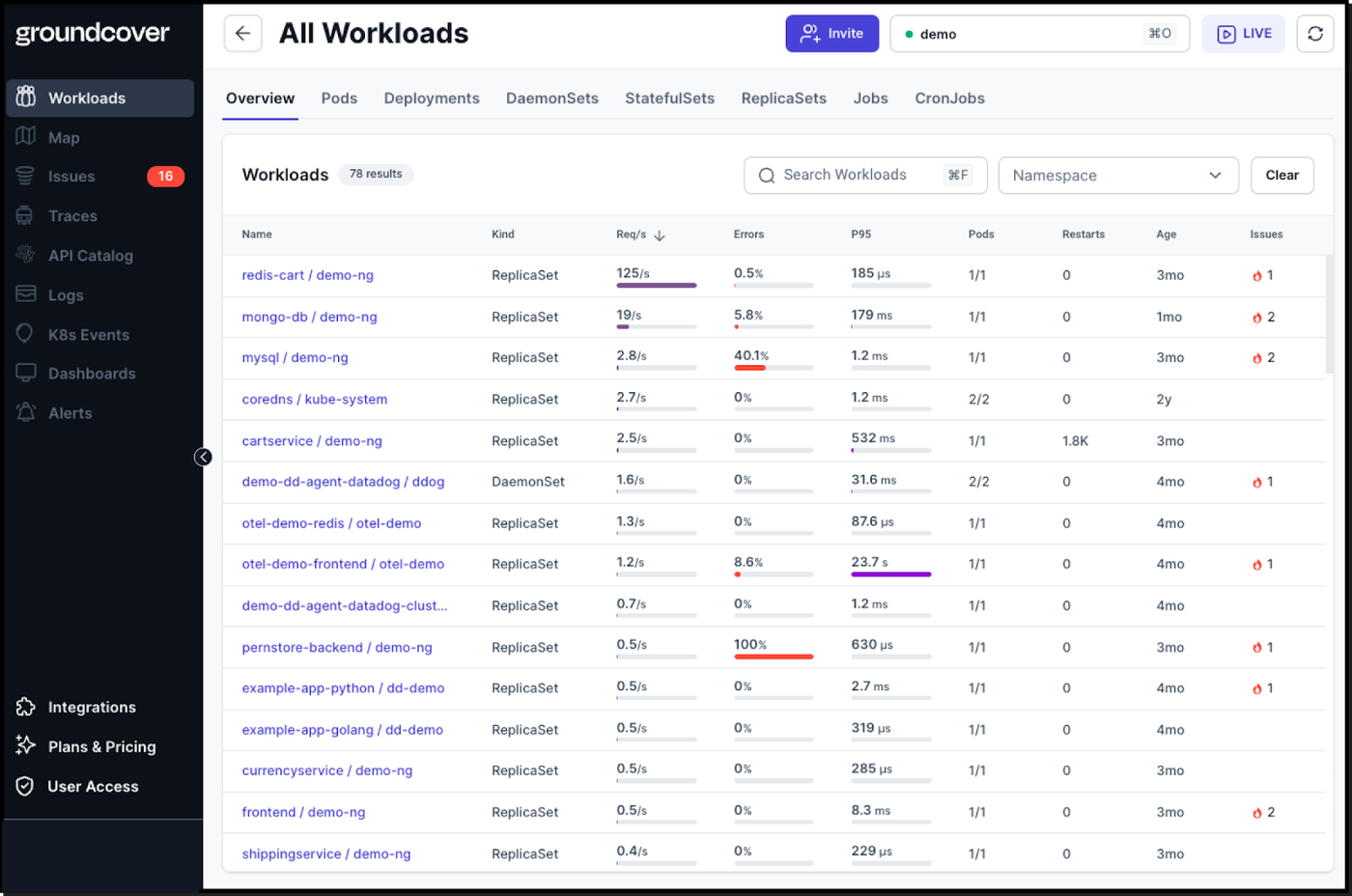Switch to the Deployments tab
The image size is (1352, 896).
432,98
